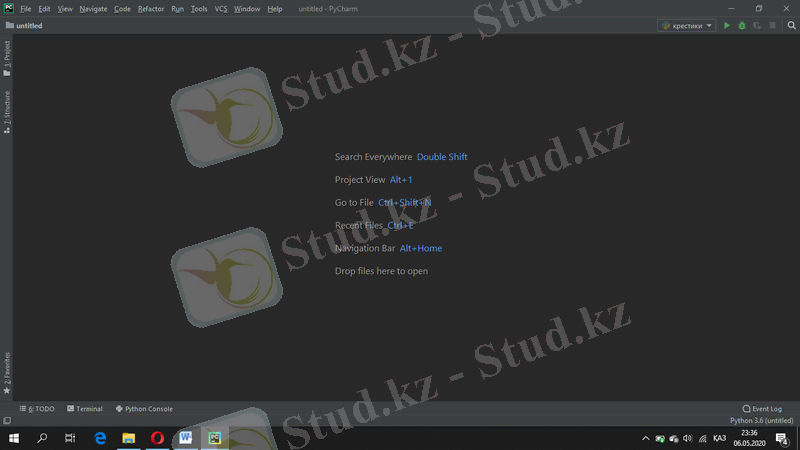Image resolution: width=800 pixels, height=450 pixels.
Task: Click the Double Shift shortcut text
Action: click(442, 157)
